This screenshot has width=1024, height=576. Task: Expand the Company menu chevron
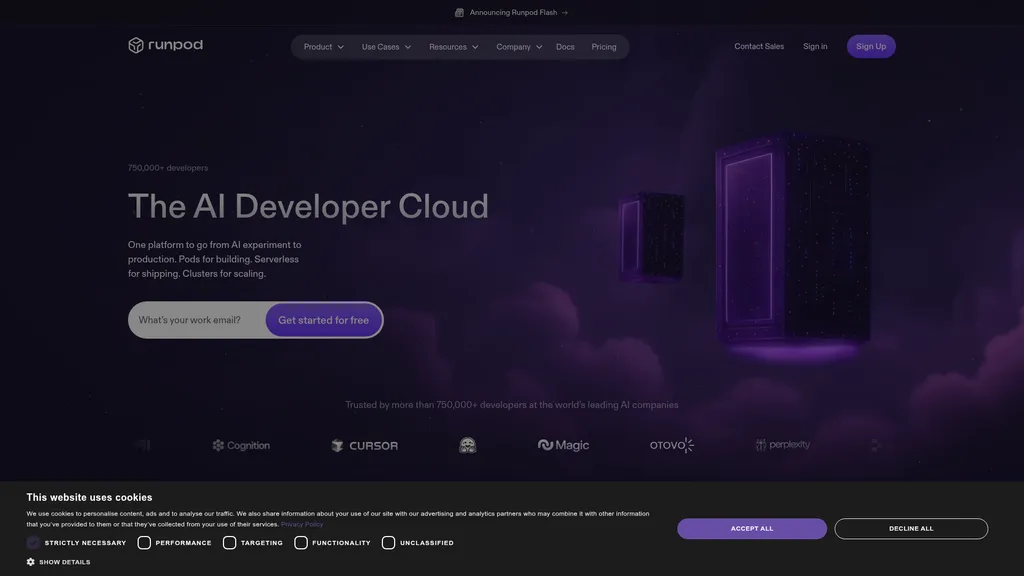tap(539, 47)
